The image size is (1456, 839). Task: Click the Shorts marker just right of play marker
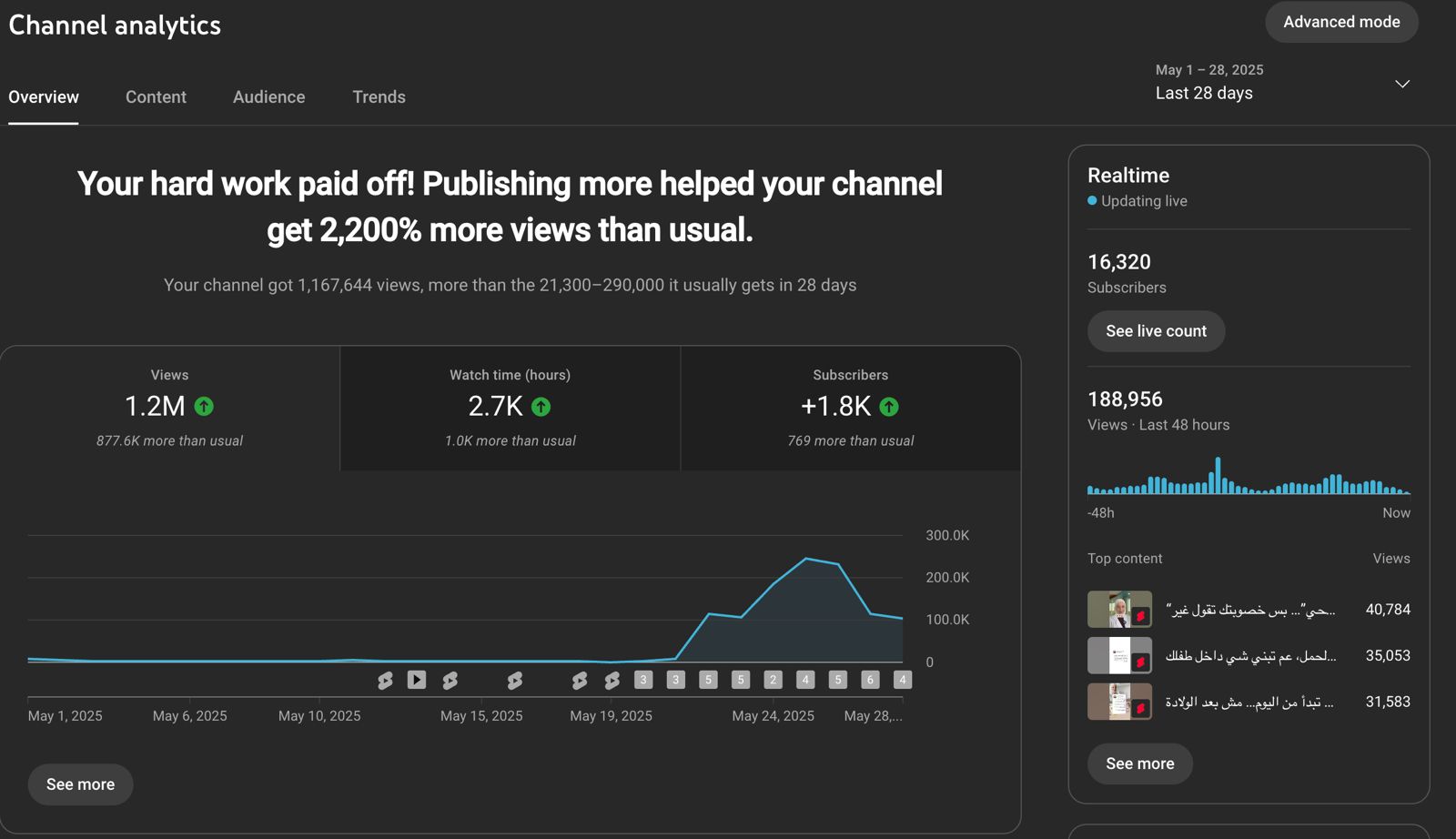coord(450,680)
